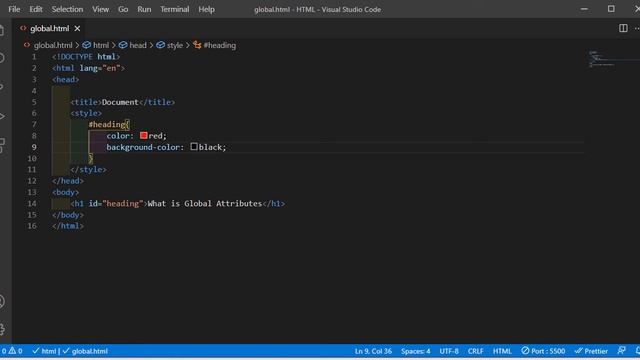Close the global.html tab
Viewport: 640px width, 360px height.
point(77,29)
